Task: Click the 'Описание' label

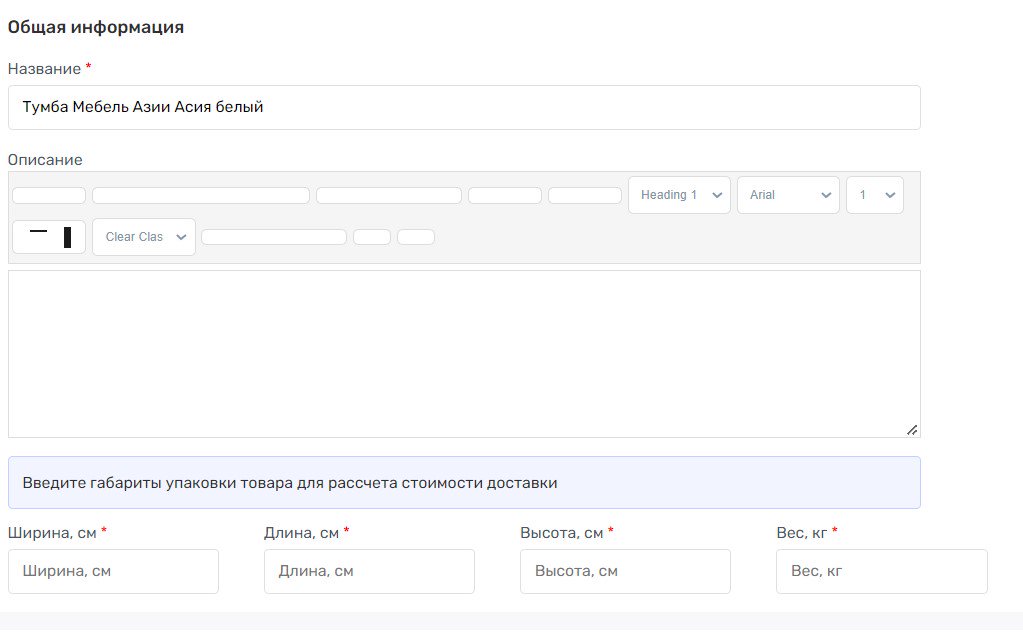Action: coord(45,160)
